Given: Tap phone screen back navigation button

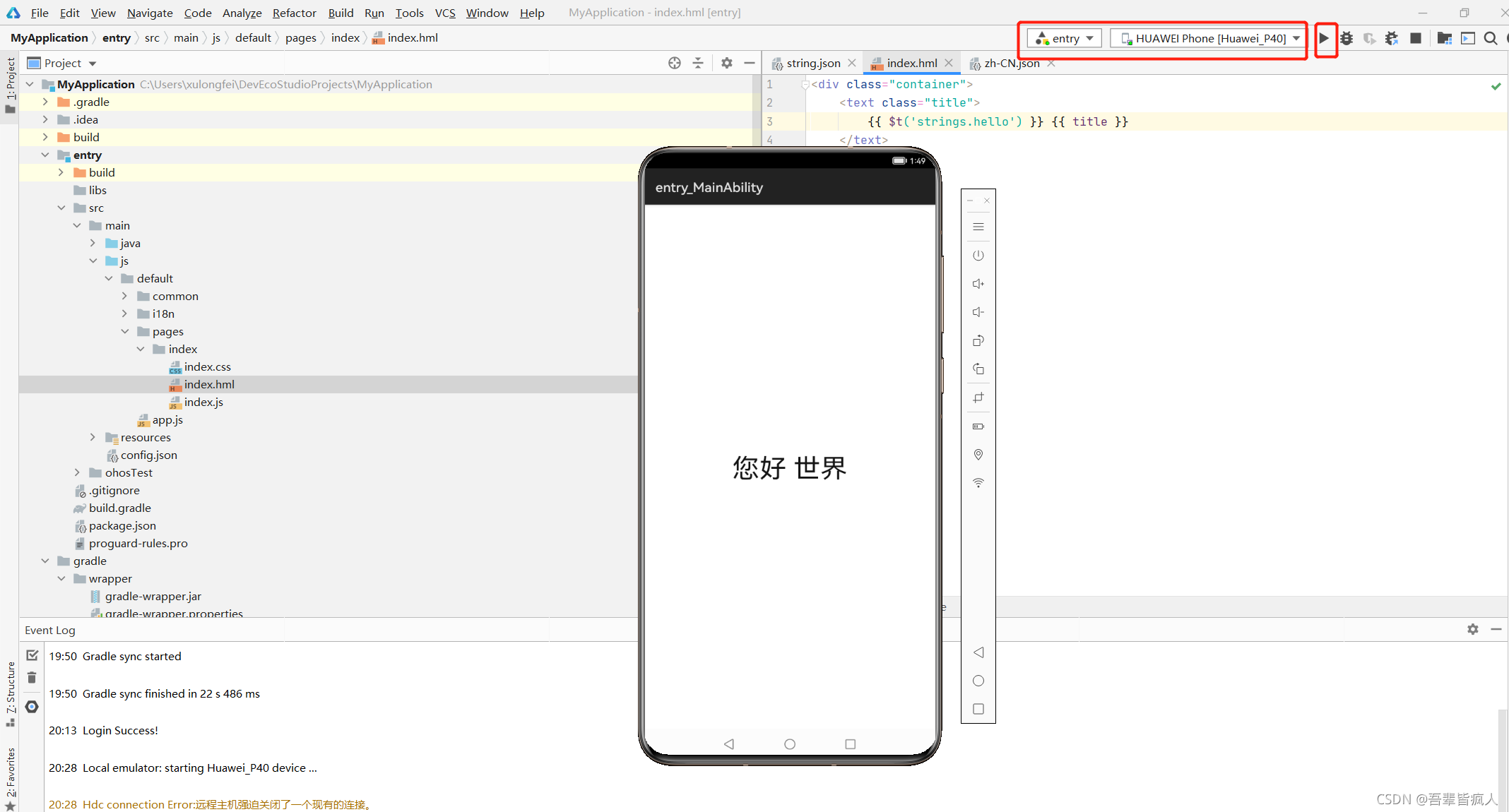Looking at the screenshot, I should [729, 744].
